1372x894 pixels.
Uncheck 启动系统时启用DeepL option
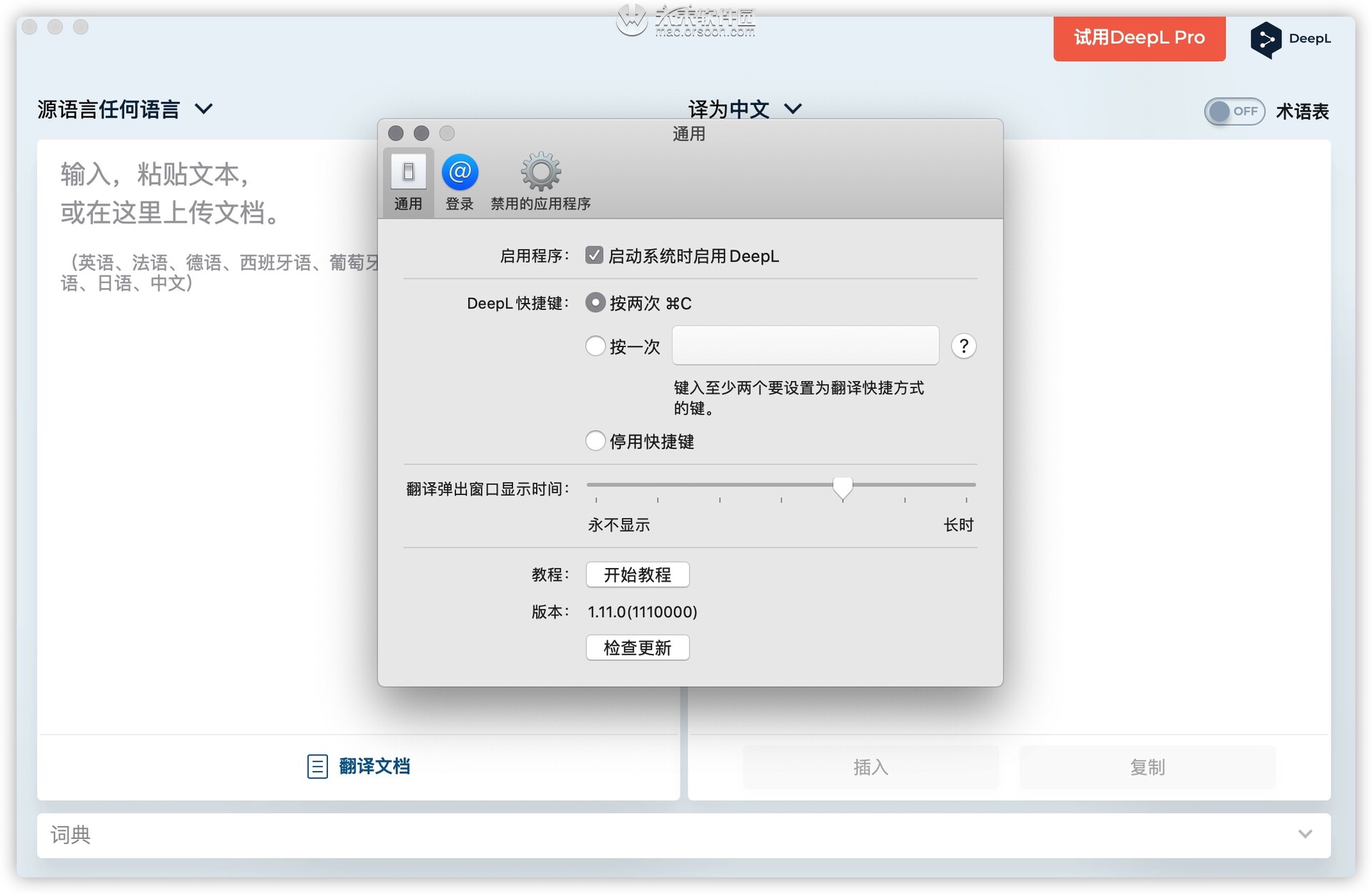click(x=595, y=254)
